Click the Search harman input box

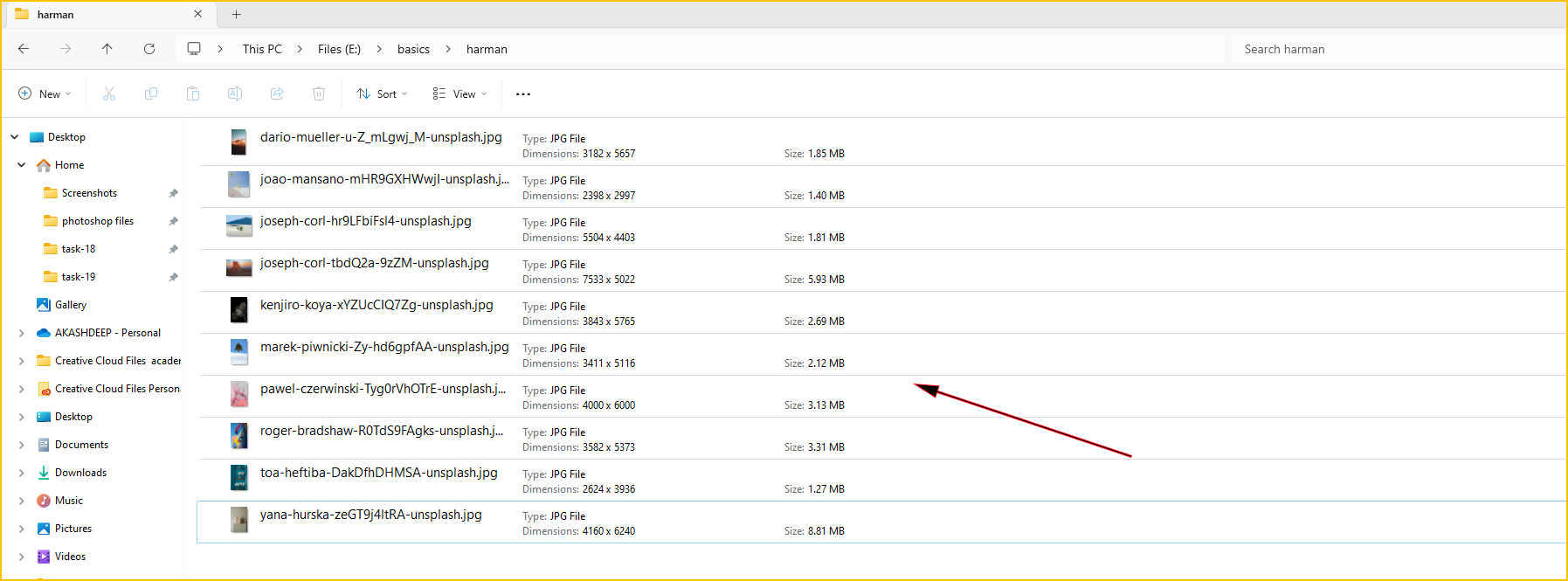click(1398, 49)
